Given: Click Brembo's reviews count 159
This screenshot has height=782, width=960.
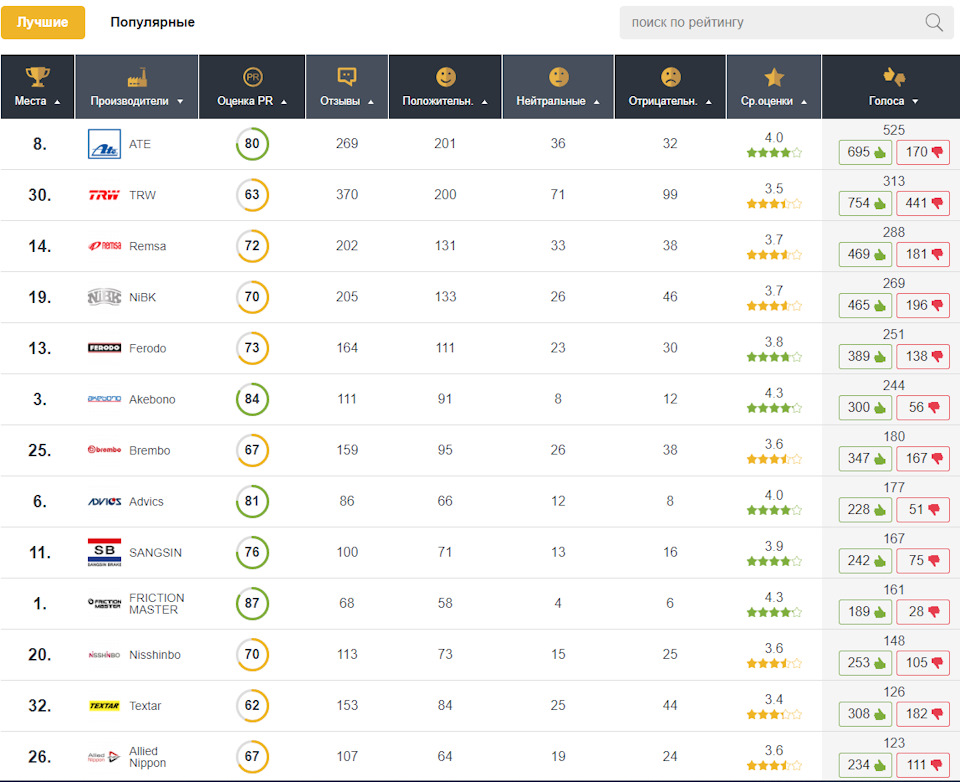Looking at the screenshot, I should click(347, 450).
